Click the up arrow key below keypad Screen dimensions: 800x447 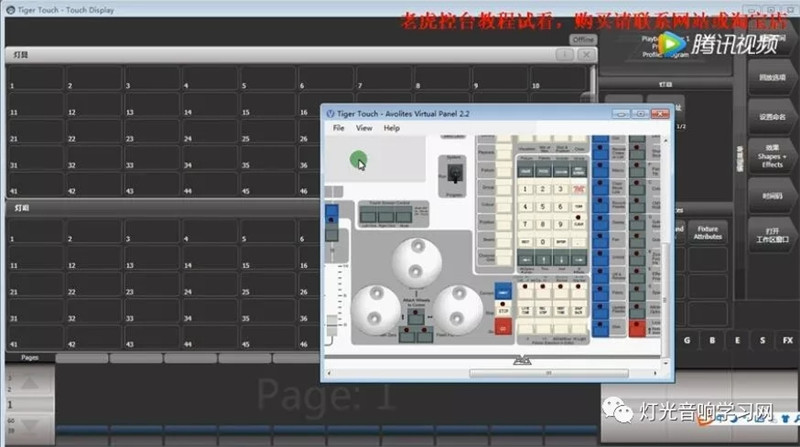[x=543, y=259]
